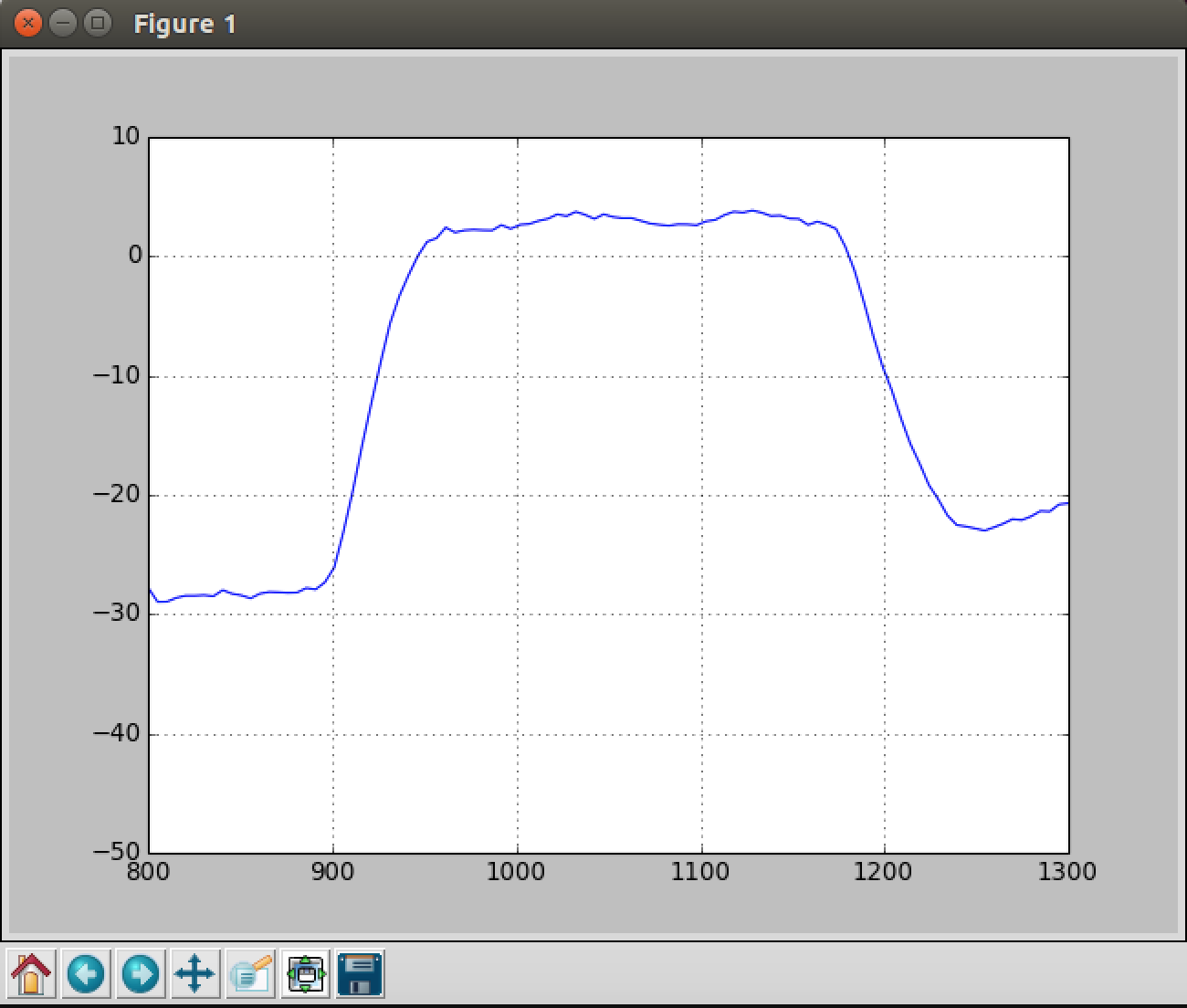The height and width of the screenshot is (1008, 1187).
Task: Click the x-axis label 1200
Action: tap(884, 872)
